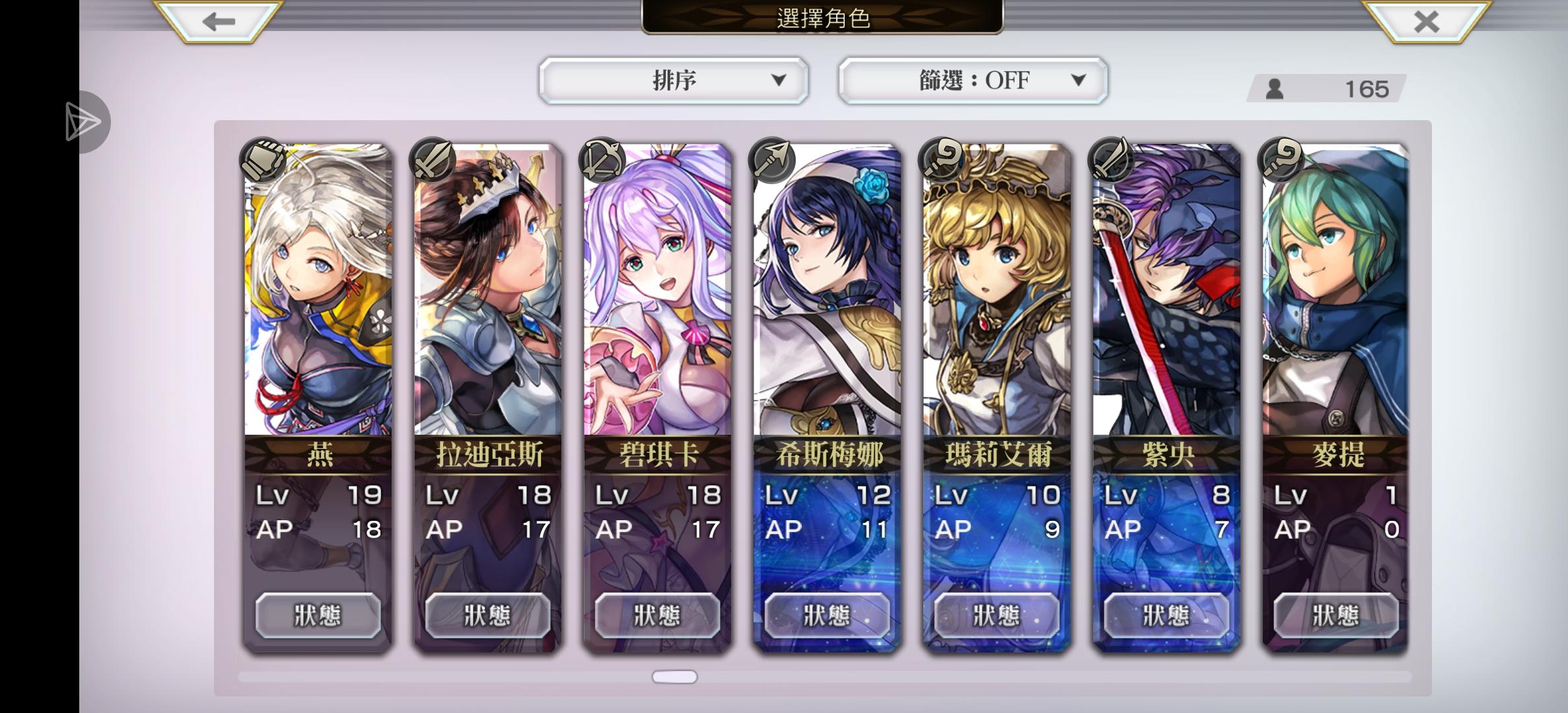Image resolution: width=1568 pixels, height=713 pixels.
Task: Select the 碧琪卡 character portrait
Action: pos(658,290)
